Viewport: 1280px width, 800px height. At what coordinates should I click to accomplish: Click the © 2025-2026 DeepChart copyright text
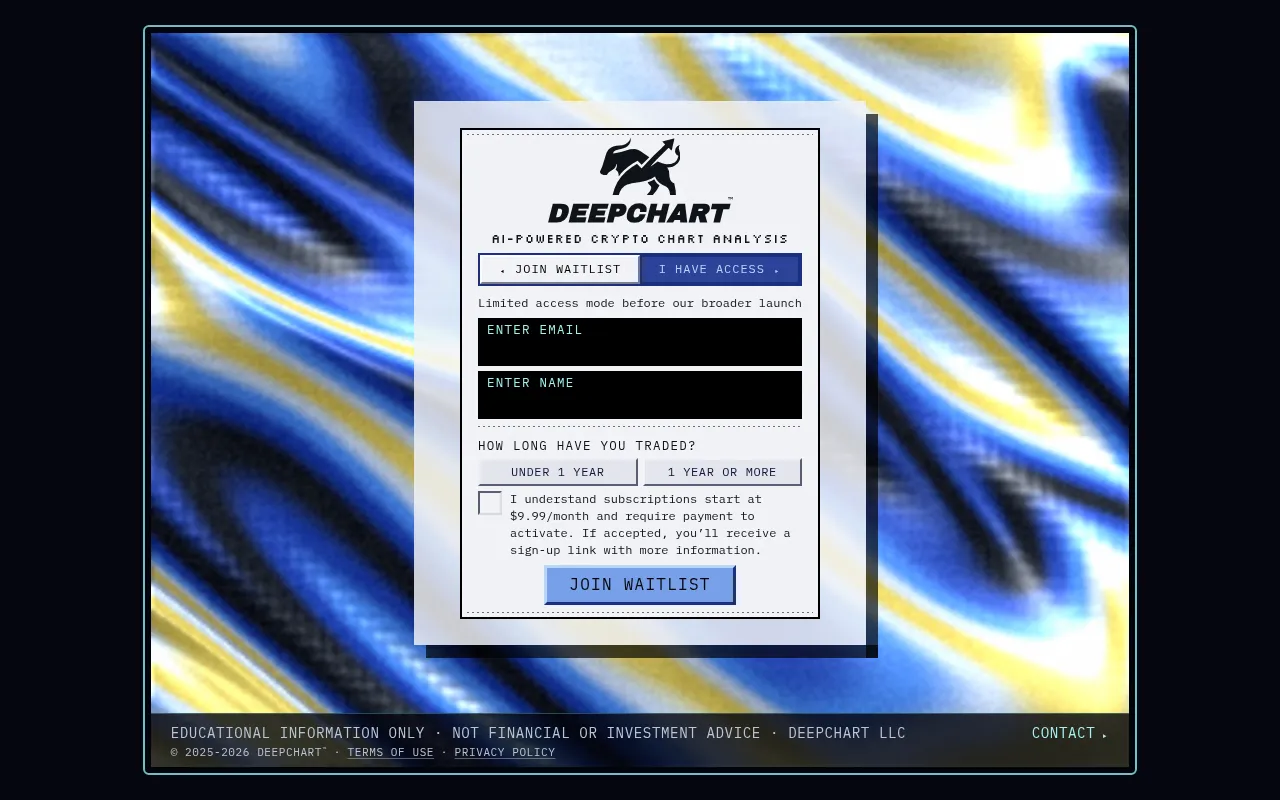coord(249,752)
